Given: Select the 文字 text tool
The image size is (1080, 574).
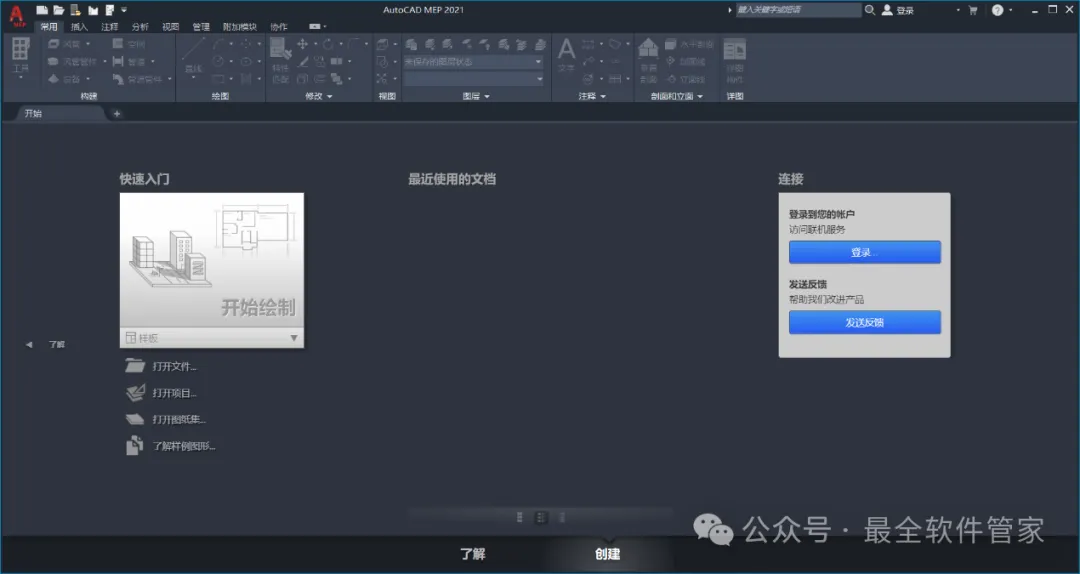Looking at the screenshot, I should 566,55.
